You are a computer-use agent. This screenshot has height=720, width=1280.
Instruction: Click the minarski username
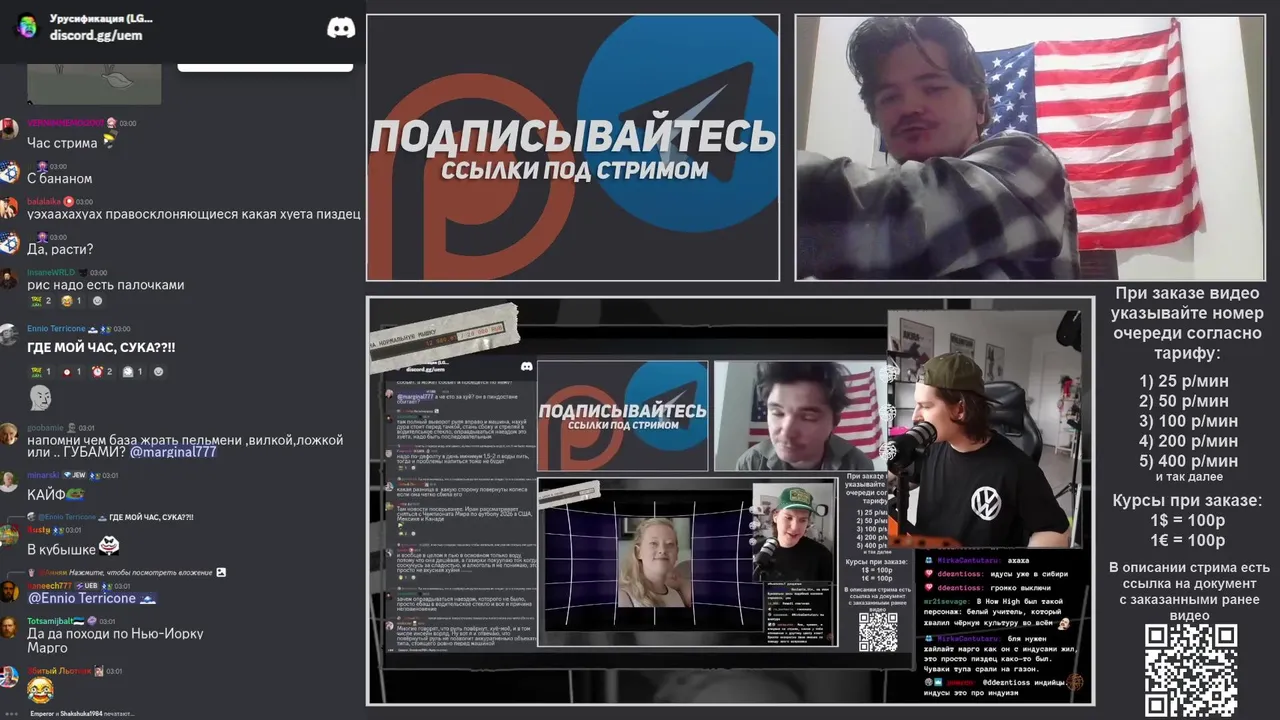[x=43, y=475]
